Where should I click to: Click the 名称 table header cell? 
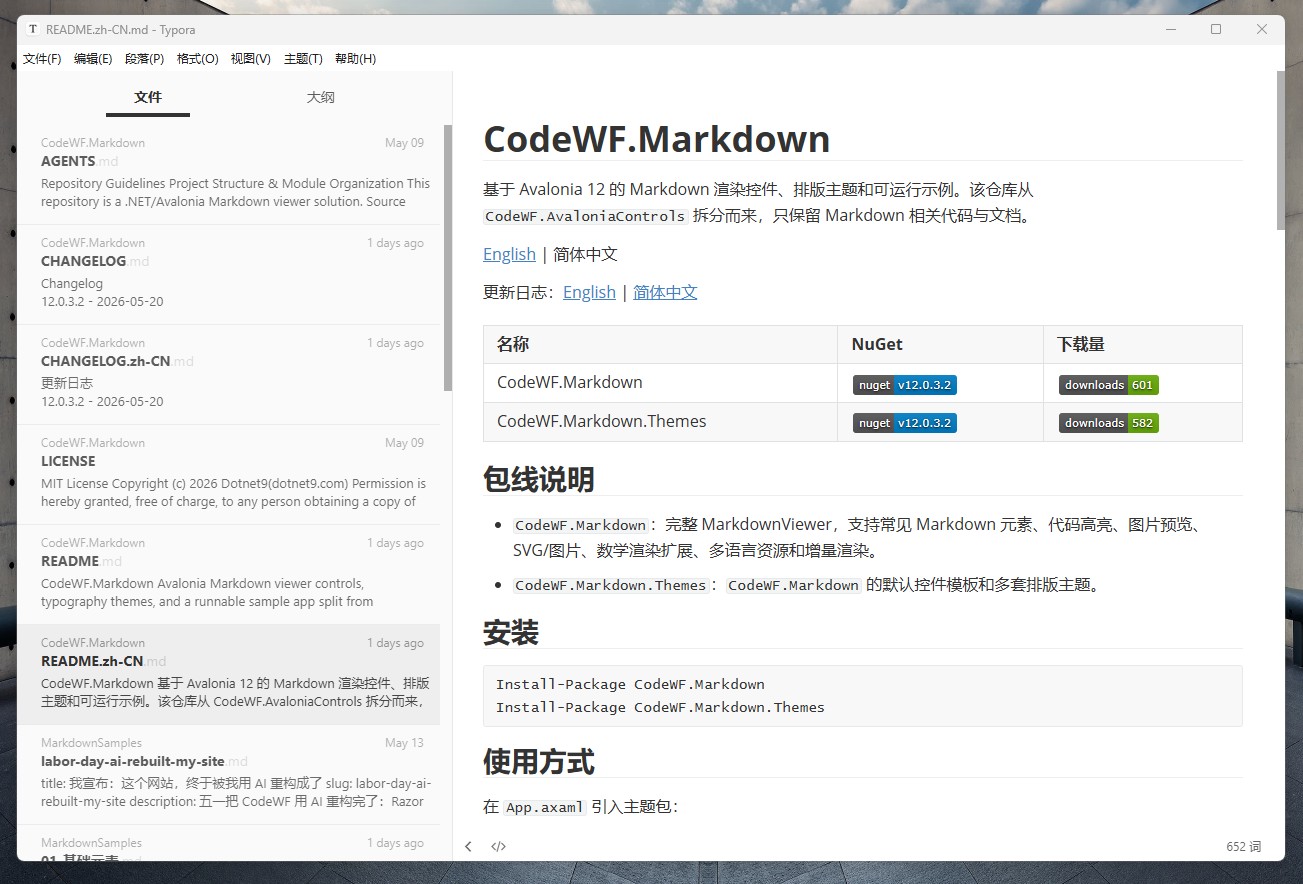click(x=660, y=344)
